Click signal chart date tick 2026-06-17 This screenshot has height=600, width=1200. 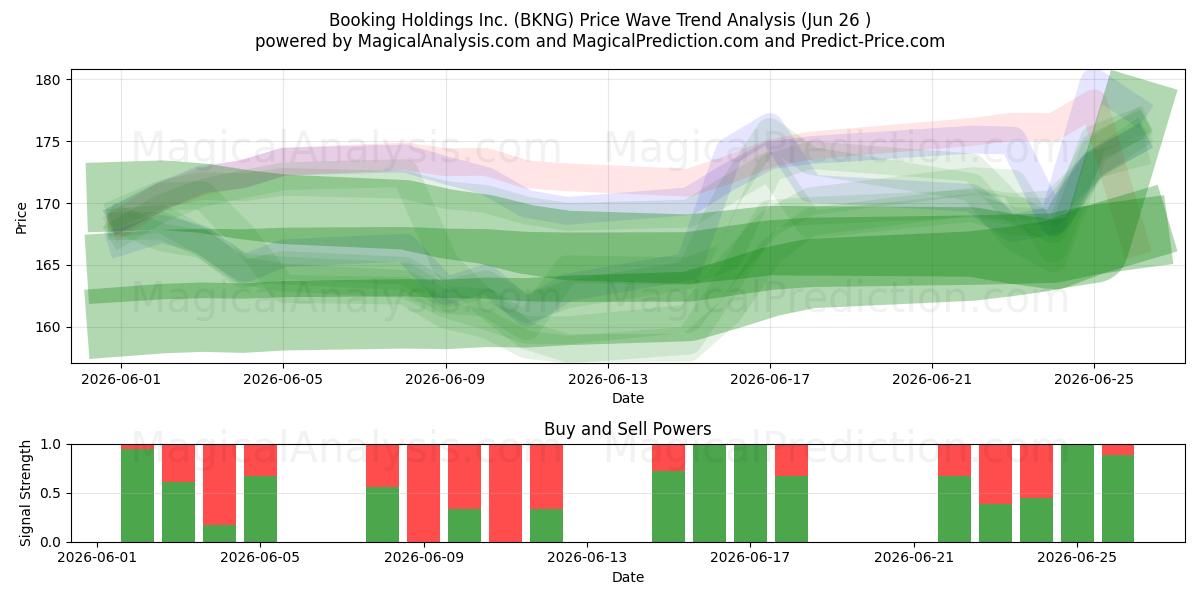pos(751,559)
